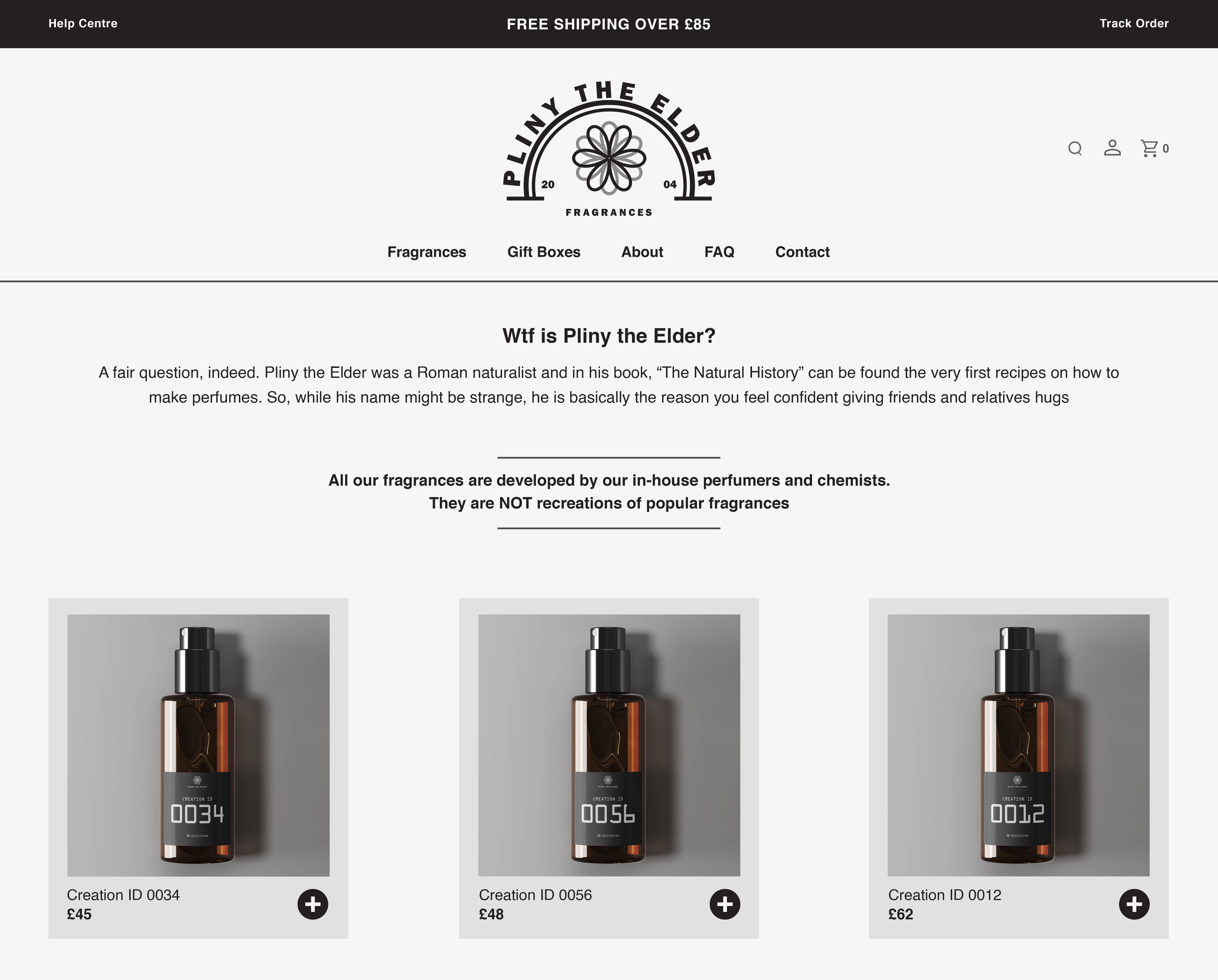Image resolution: width=1218 pixels, height=980 pixels.
Task: Add Creation ID 0056 with plus button
Action: pos(725,904)
